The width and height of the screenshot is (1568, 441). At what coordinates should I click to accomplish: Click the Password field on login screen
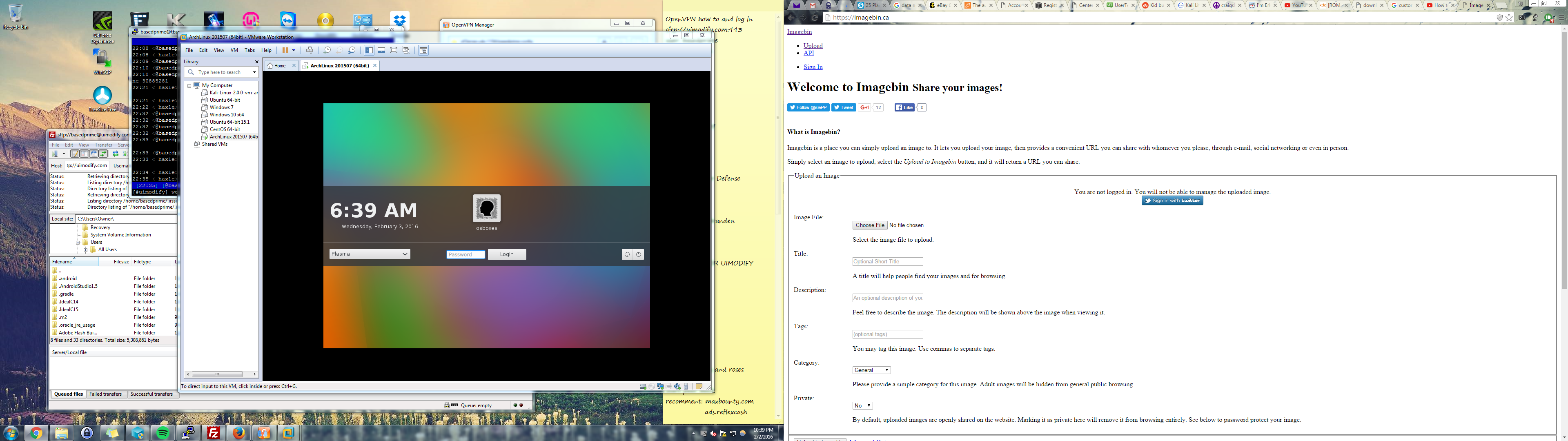pos(465,255)
